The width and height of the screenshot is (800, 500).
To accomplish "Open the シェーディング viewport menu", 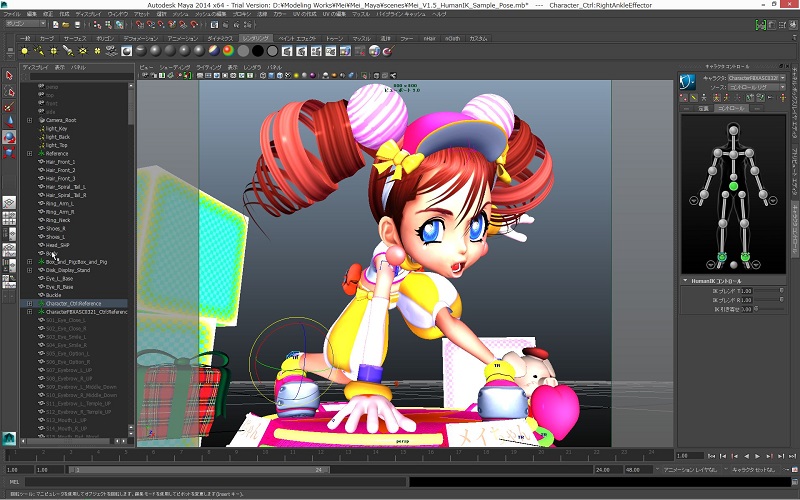I will 175,67.
